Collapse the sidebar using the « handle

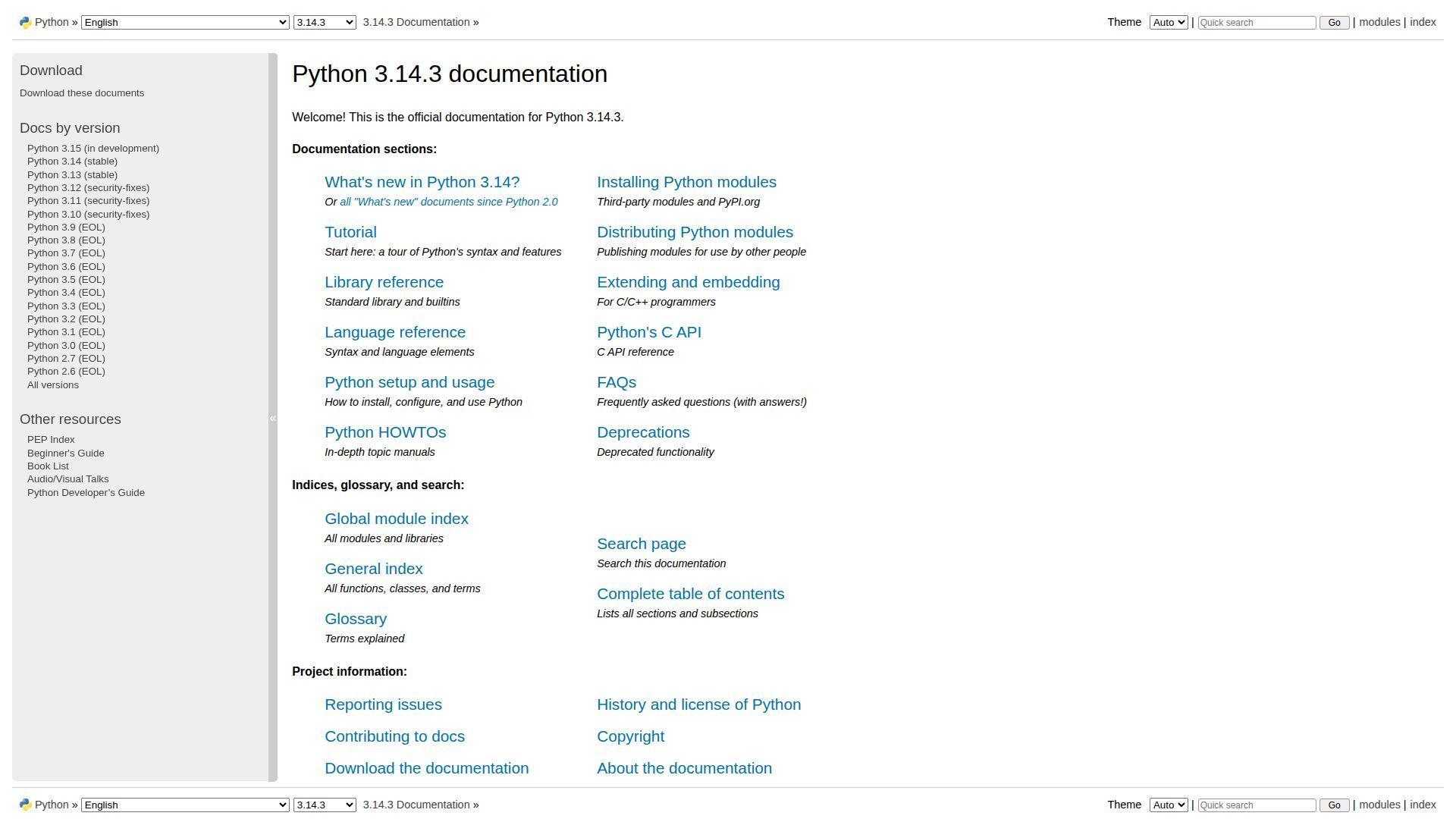pyautogui.click(x=273, y=418)
